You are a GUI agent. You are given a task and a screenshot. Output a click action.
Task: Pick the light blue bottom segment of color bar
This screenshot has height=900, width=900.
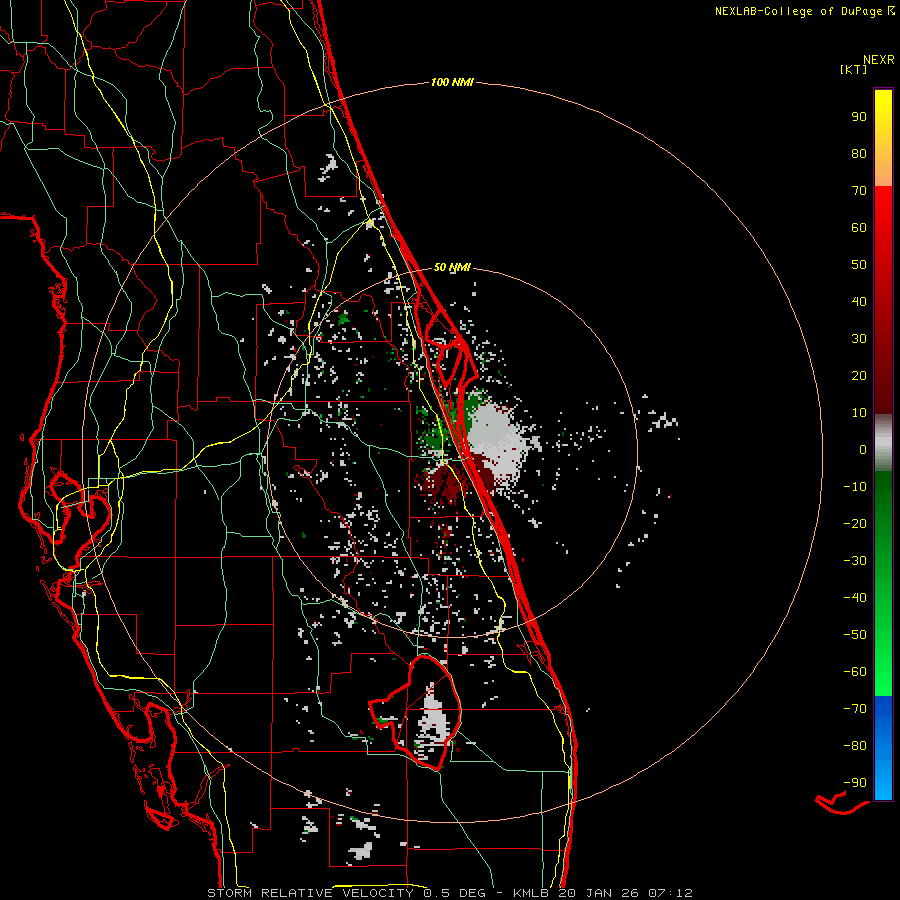click(883, 781)
